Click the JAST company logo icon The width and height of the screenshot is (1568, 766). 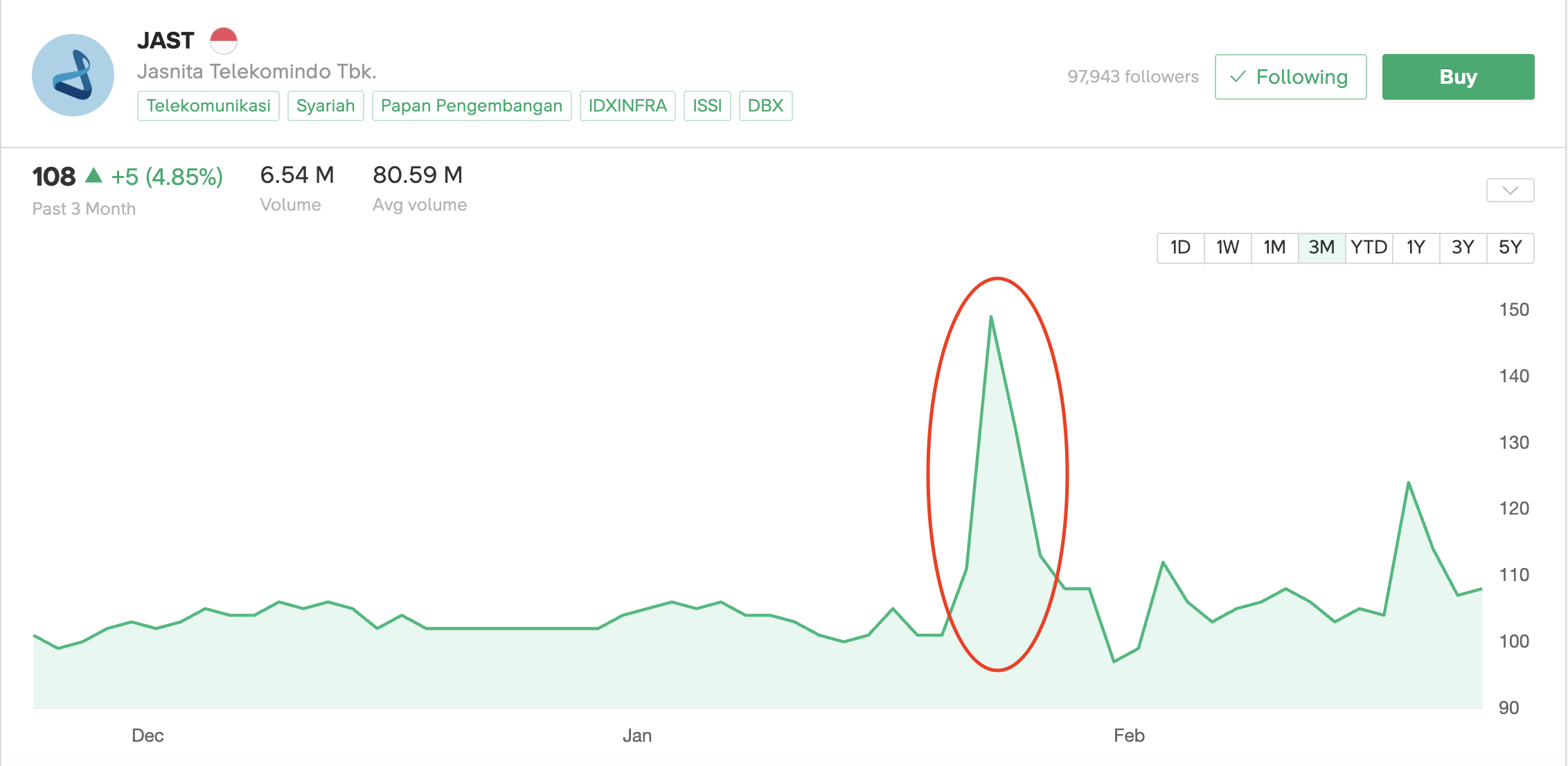tap(73, 75)
